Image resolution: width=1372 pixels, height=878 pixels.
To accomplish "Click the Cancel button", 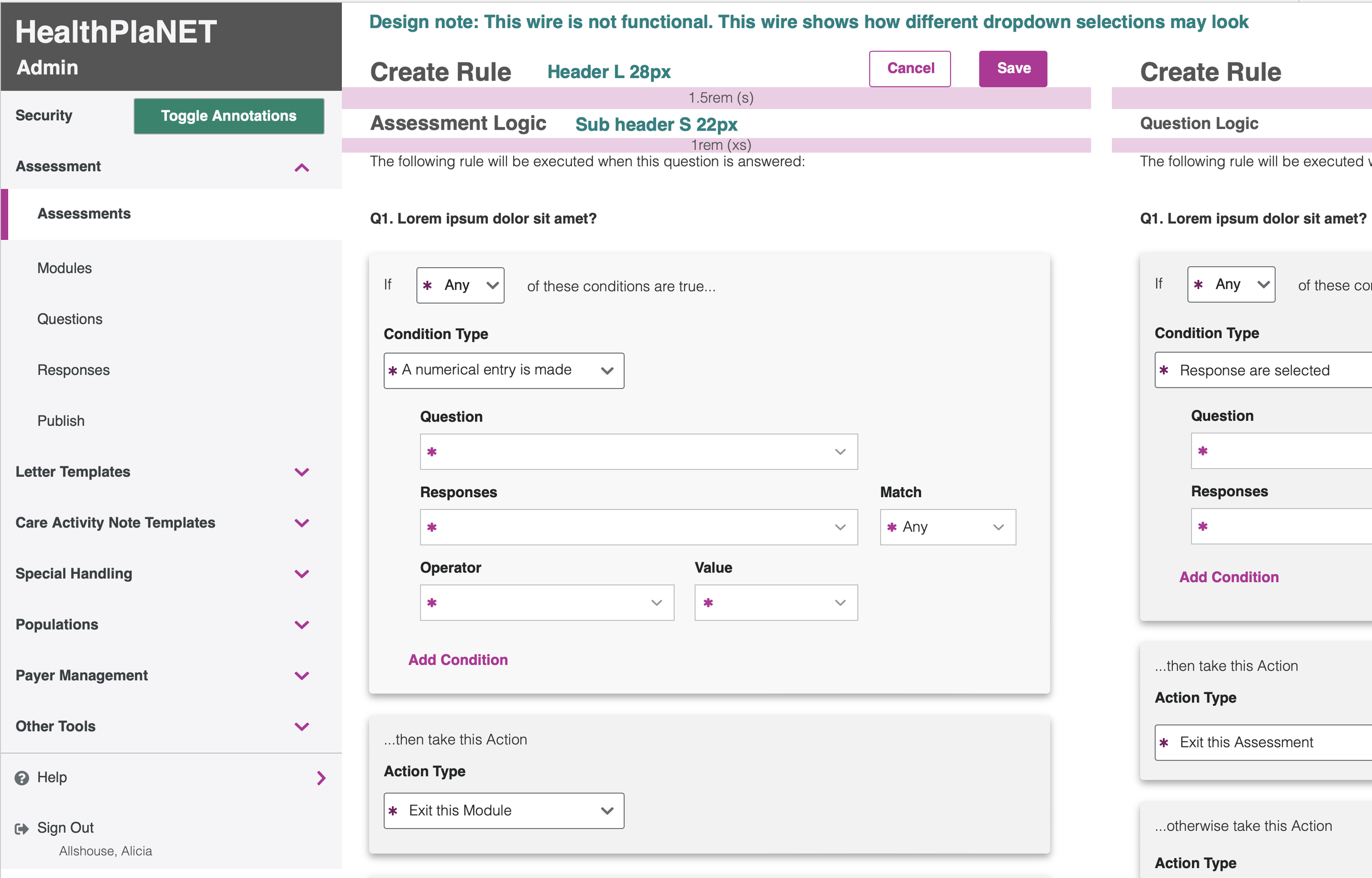I will (x=910, y=69).
